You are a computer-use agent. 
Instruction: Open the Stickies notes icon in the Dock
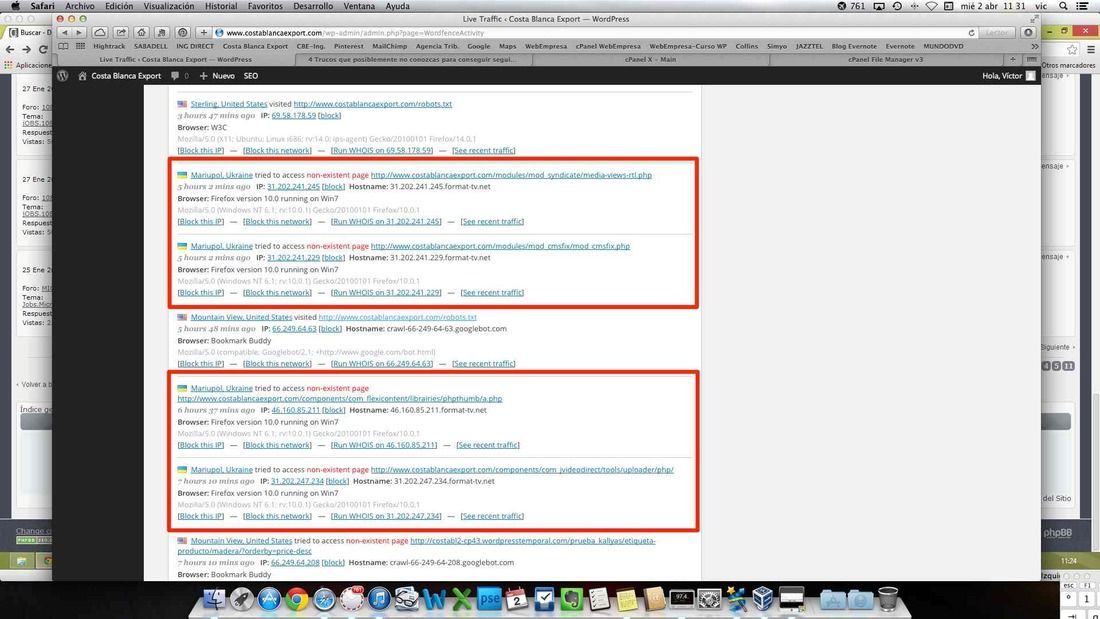(626, 600)
